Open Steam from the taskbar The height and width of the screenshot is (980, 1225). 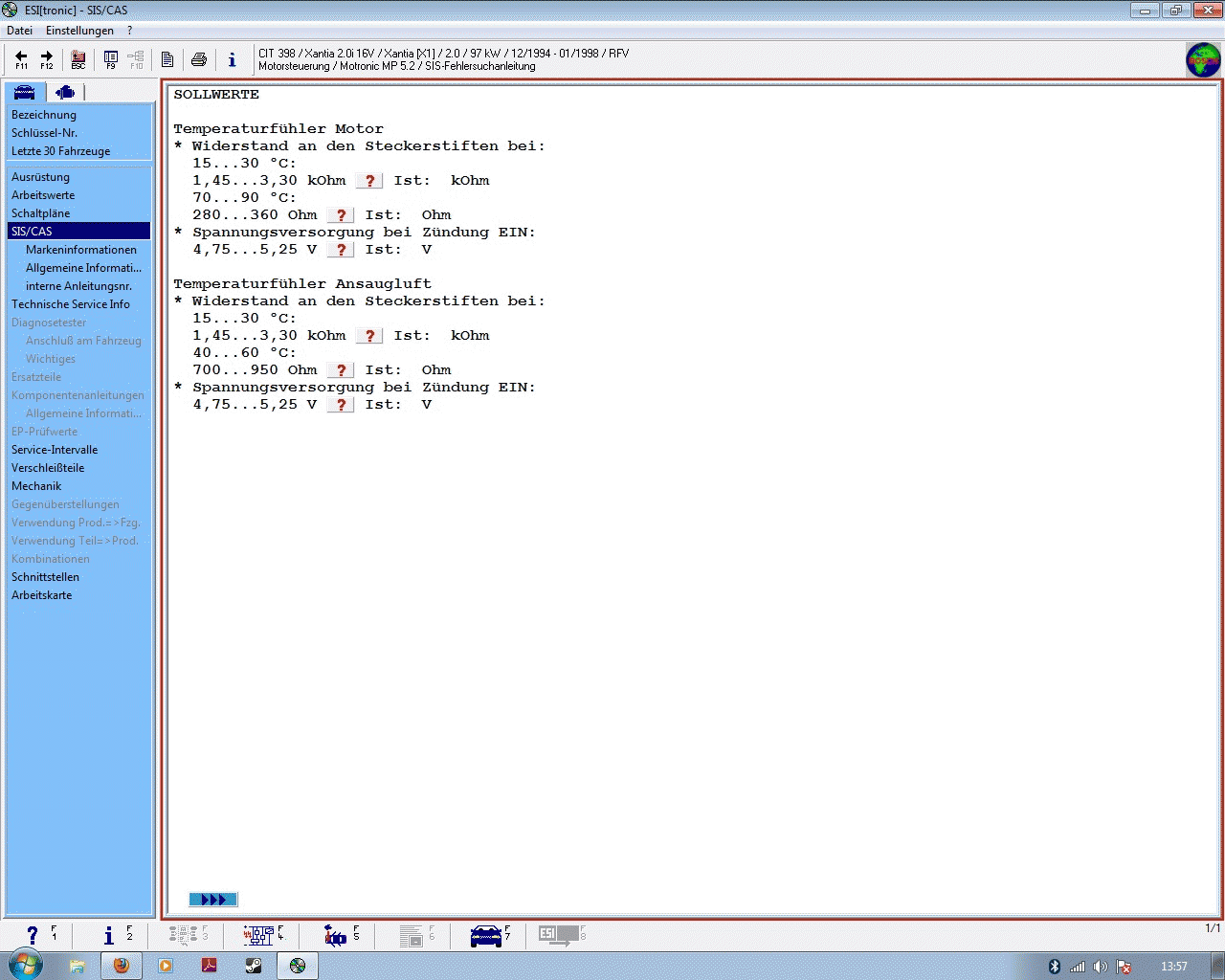point(254,966)
